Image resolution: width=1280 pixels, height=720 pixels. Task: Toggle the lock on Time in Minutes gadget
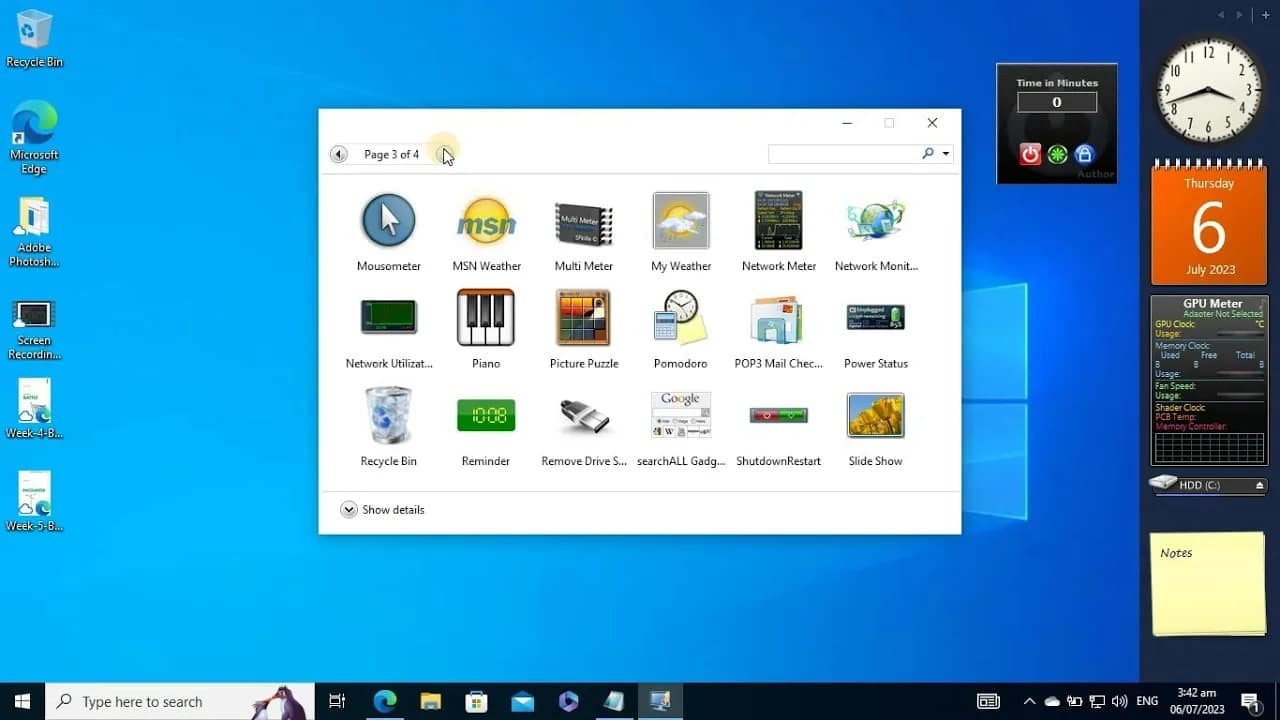click(1083, 154)
